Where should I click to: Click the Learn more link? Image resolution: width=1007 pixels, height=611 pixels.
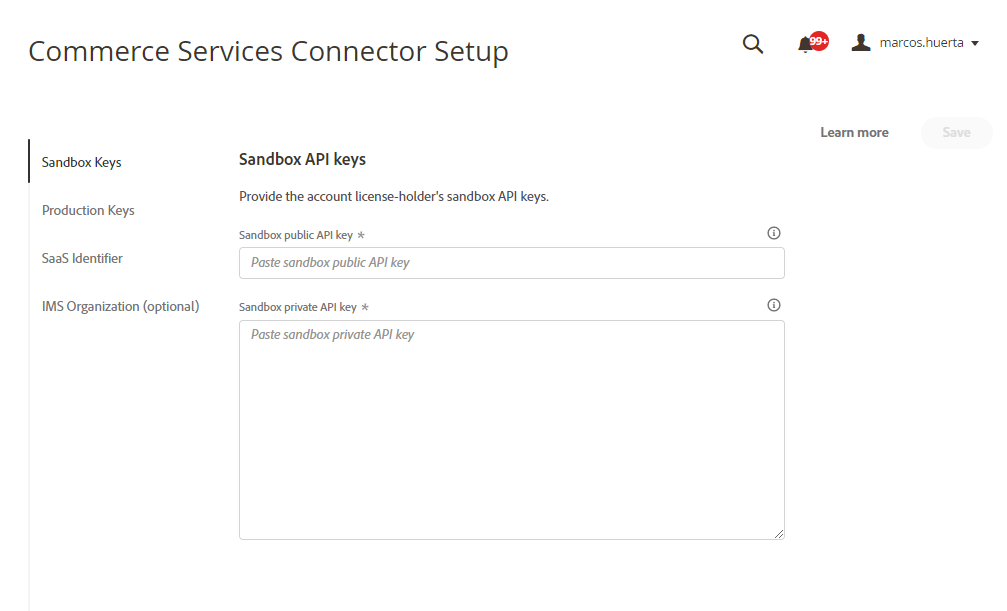[x=854, y=132]
